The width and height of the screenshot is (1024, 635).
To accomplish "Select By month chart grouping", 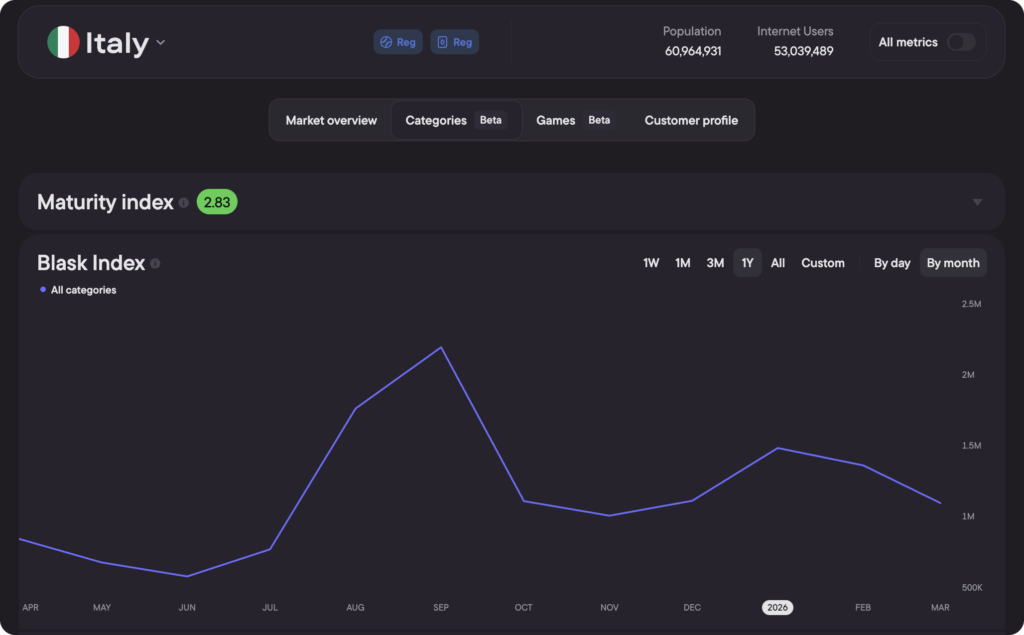I will pyautogui.click(x=953, y=263).
